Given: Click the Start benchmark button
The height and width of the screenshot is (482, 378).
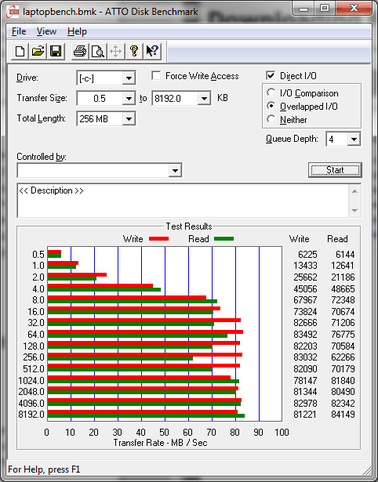Looking at the screenshot, I should (335, 170).
